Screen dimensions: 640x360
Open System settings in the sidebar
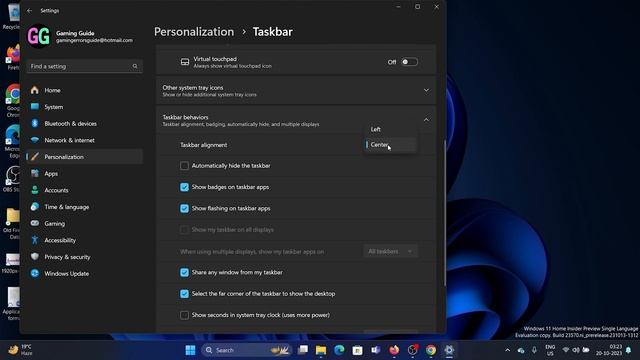point(84,107)
